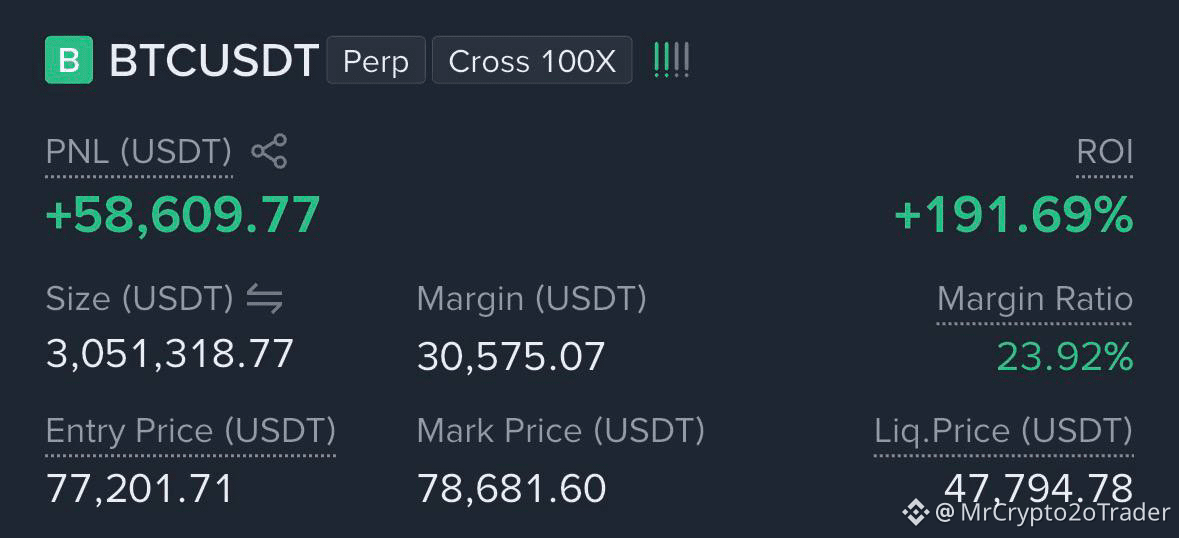Share PNL via the share icon
The image size is (1179, 538).
point(268,152)
